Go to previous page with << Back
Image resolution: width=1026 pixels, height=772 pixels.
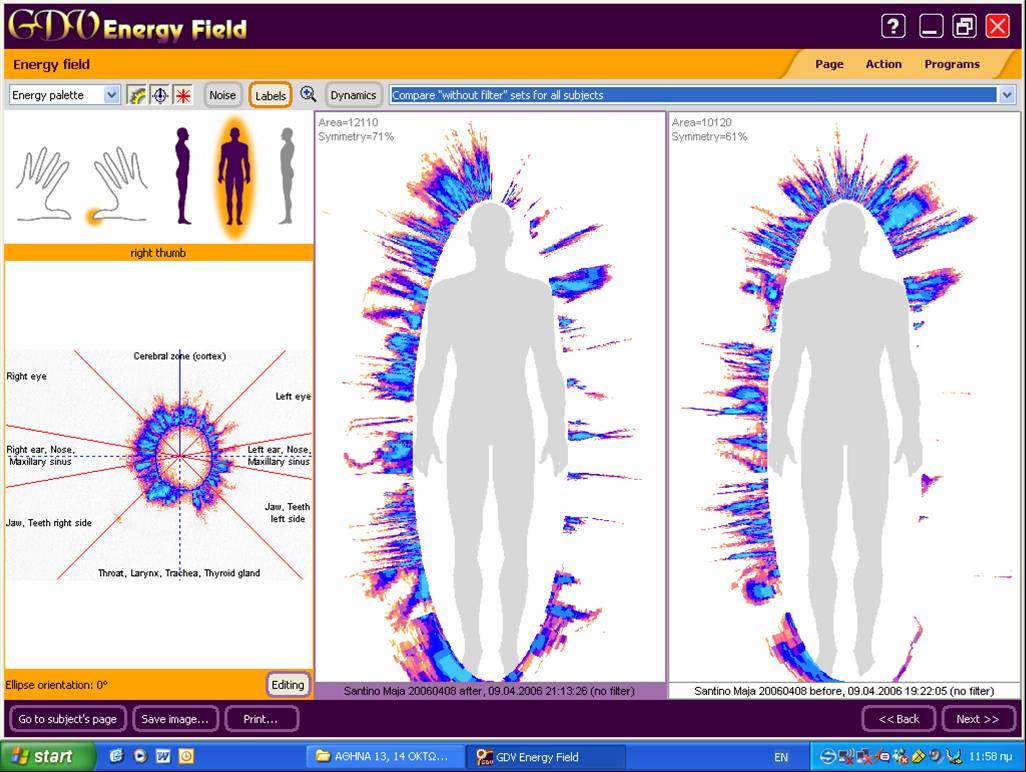898,718
